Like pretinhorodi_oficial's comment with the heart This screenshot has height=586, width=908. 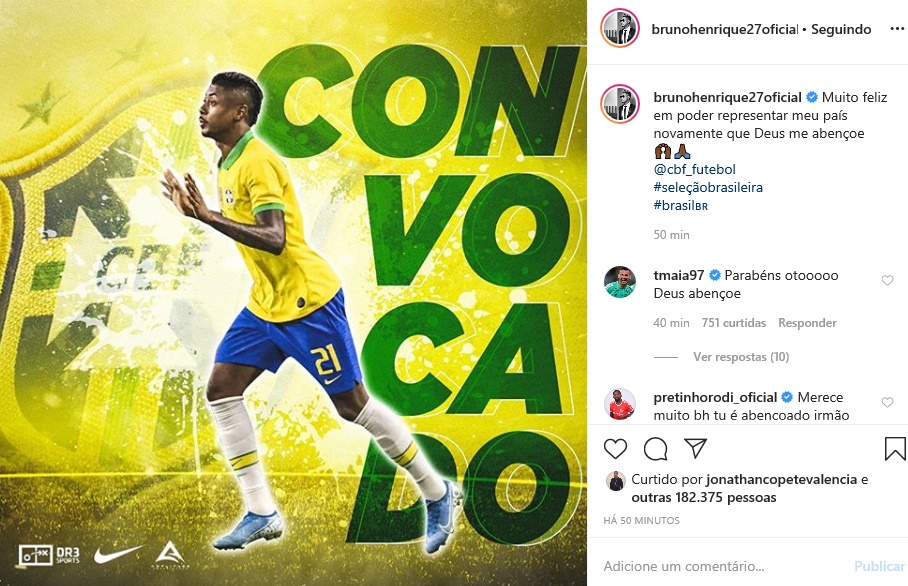[887, 402]
